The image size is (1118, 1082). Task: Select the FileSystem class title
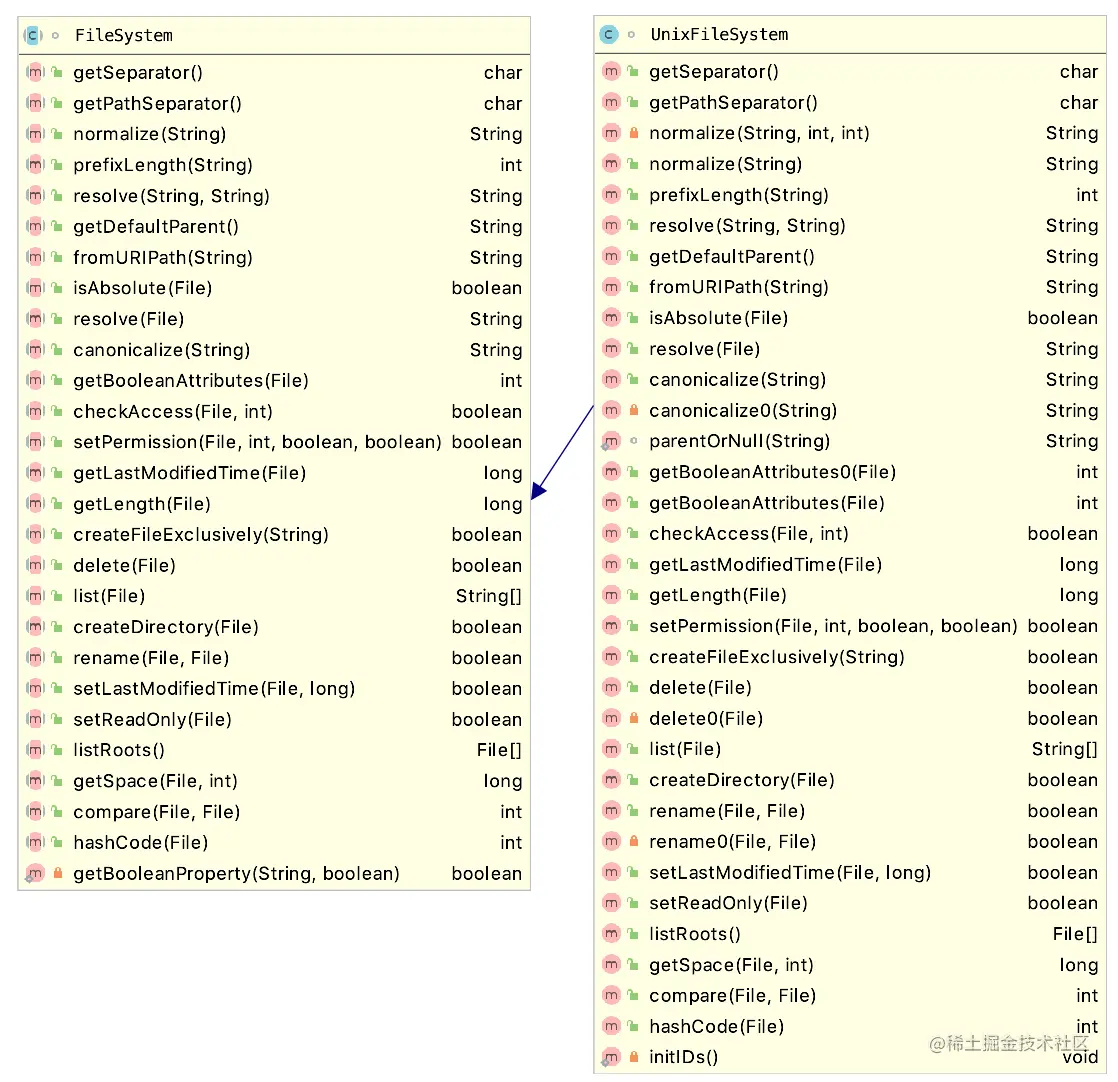pyautogui.click(x=123, y=35)
